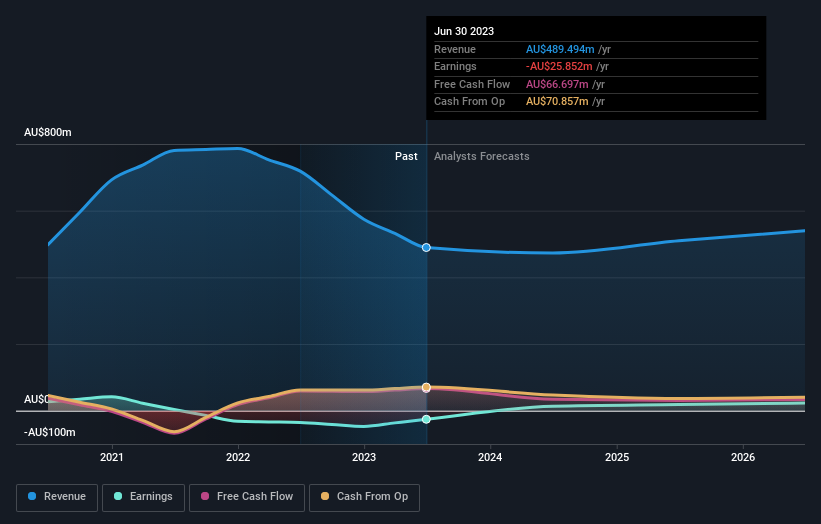Select the orange Cash From Op data point
The width and height of the screenshot is (821, 524).
(426, 387)
